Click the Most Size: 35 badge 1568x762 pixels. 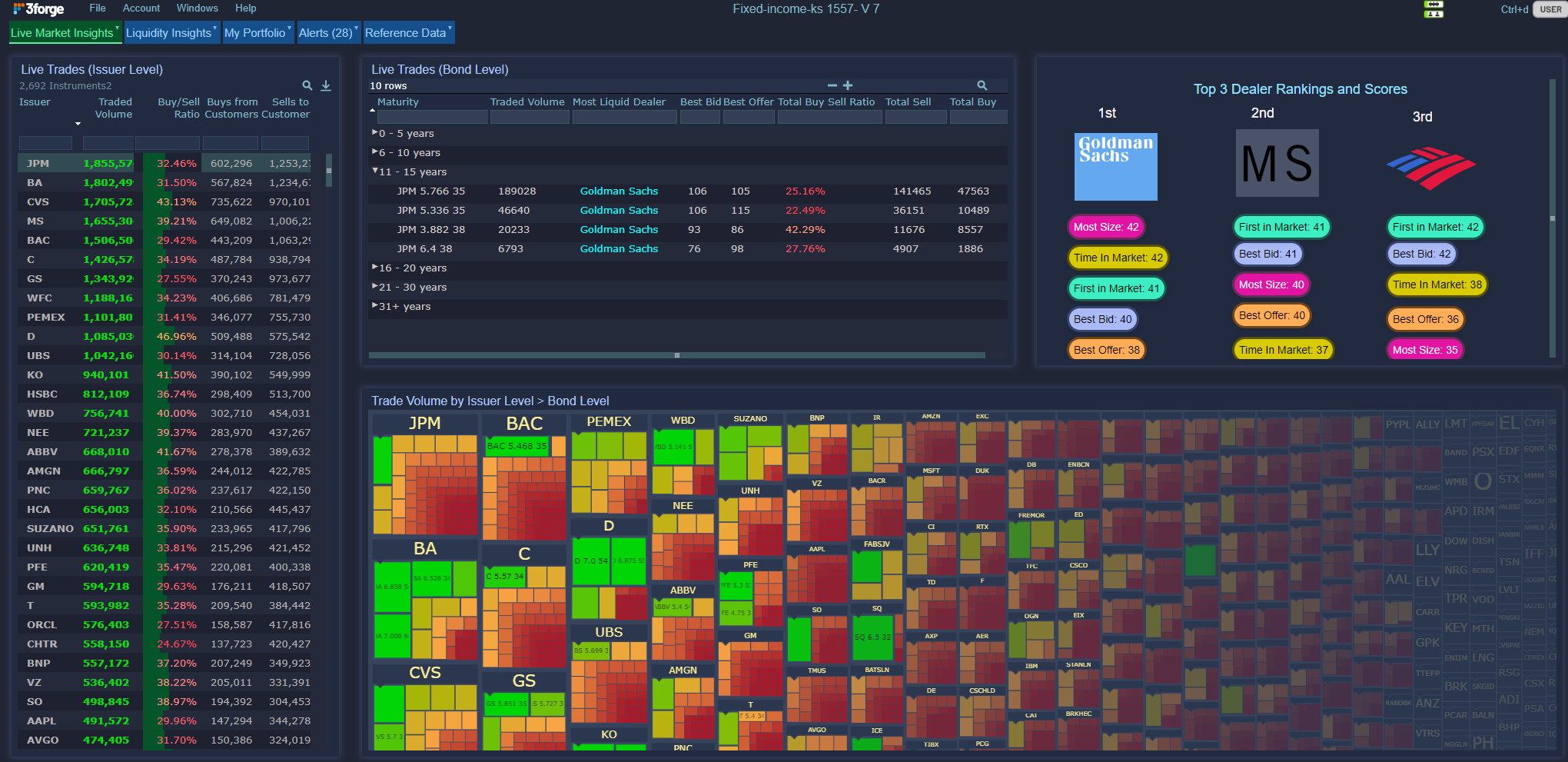click(x=1425, y=350)
